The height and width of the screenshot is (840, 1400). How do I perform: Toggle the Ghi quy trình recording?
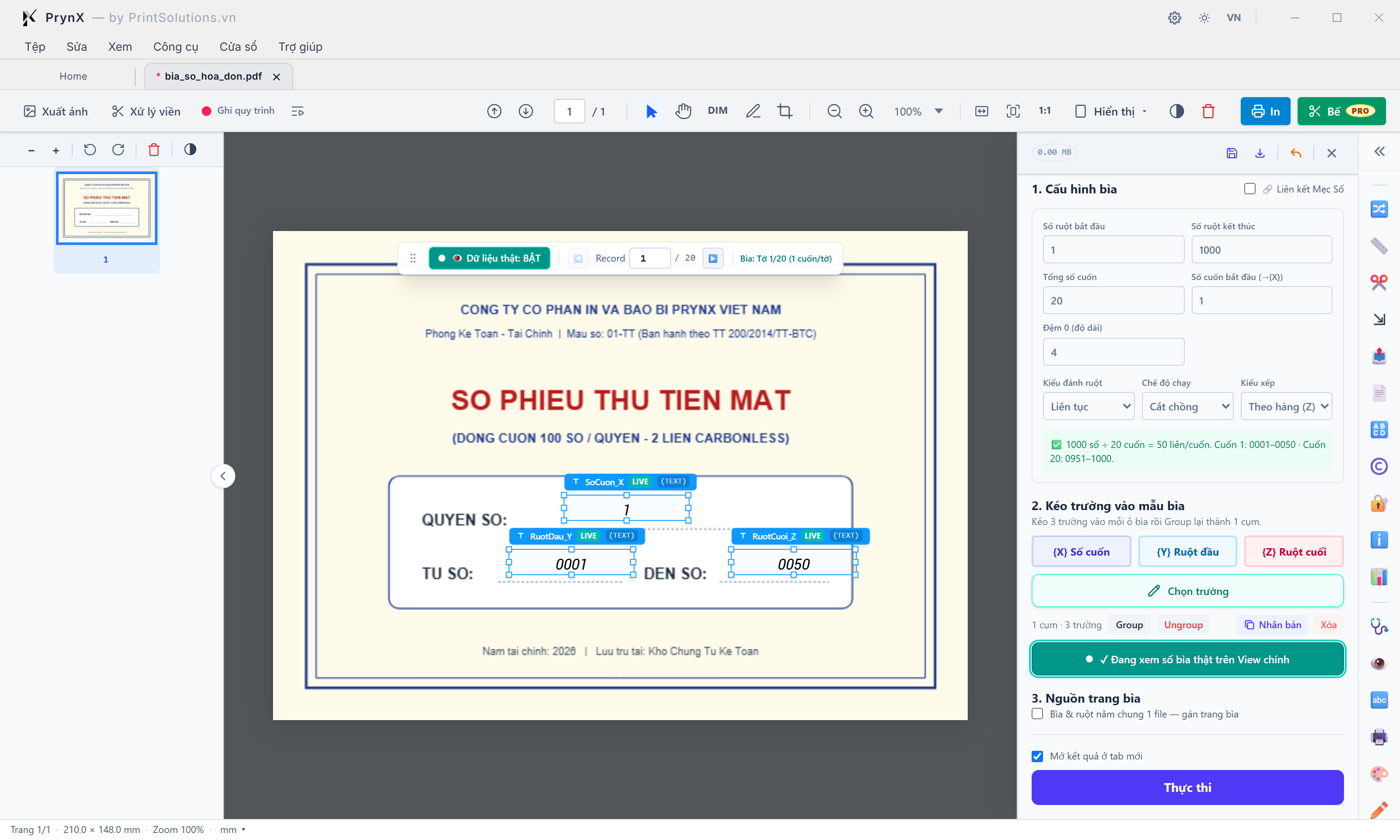coord(238,111)
